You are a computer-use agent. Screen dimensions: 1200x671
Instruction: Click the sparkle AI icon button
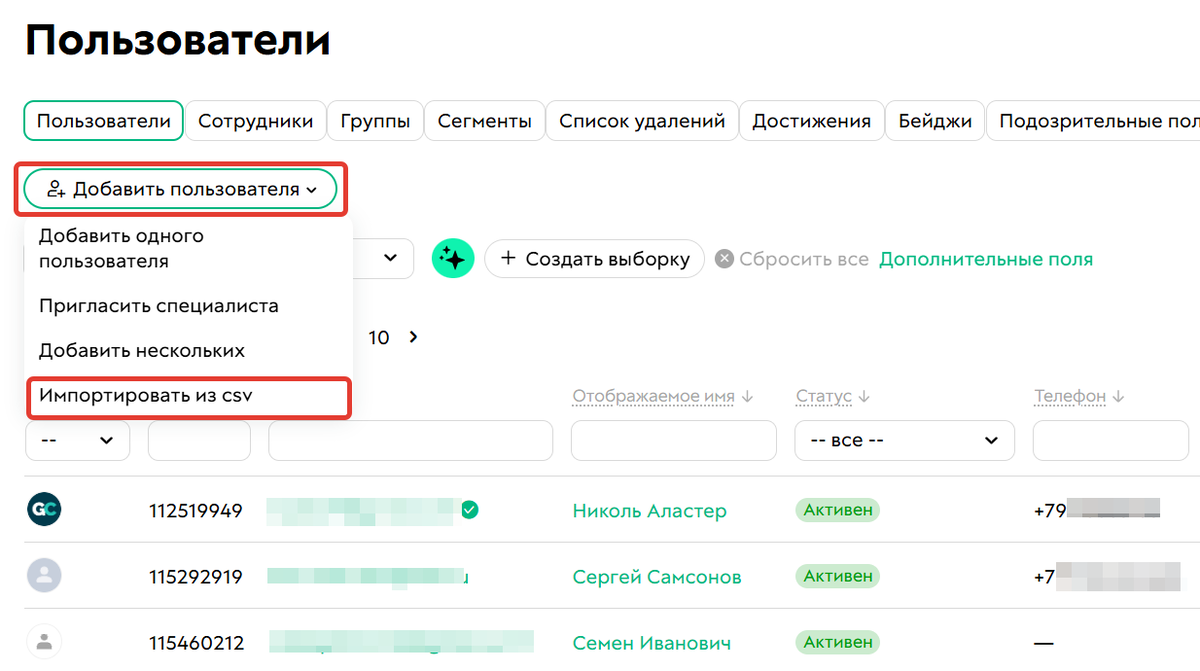click(x=453, y=259)
